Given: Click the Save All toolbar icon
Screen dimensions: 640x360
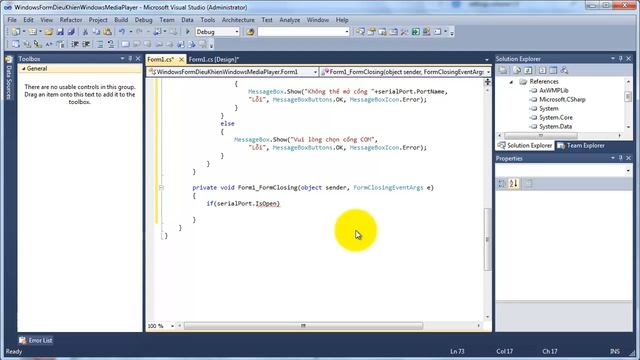Looking at the screenshot, I should [x=71, y=31].
